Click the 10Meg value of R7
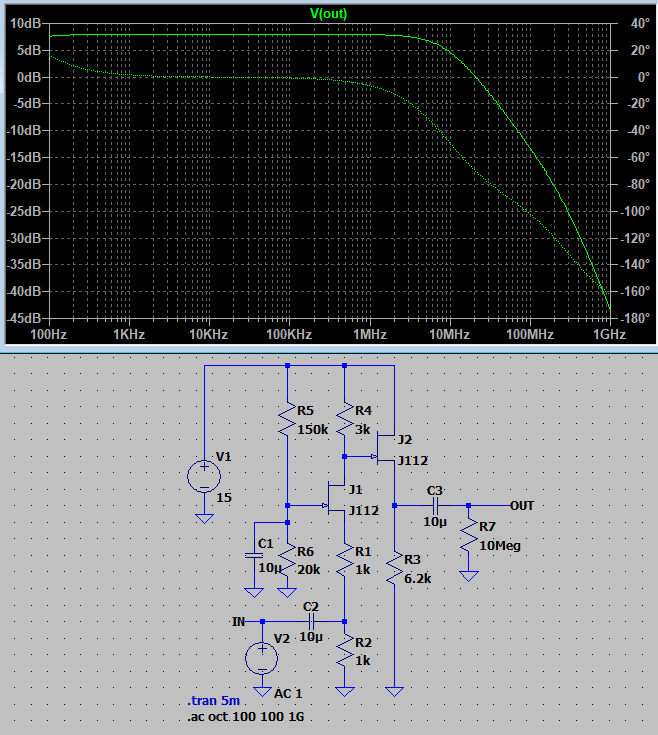Viewport: 658px width, 735px height. (x=500, y=546)
